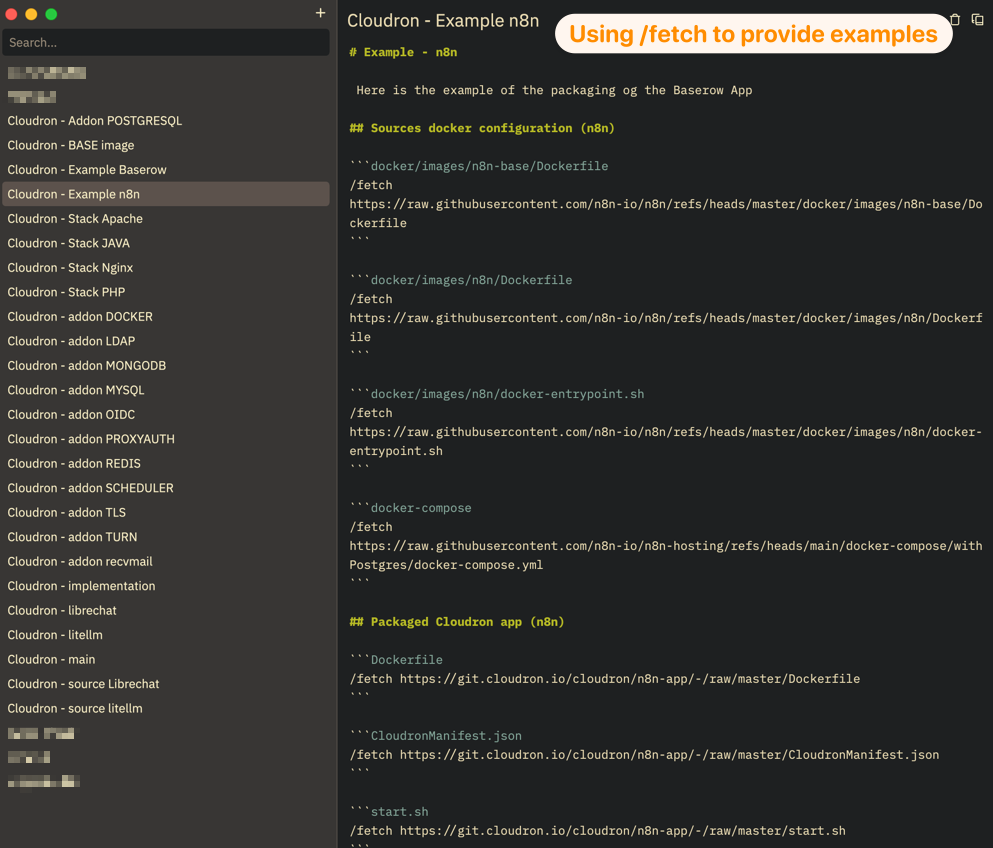Open Cloudron - Example Baserow note
This screenshot has height=848, width=993.
click(166, 170)
